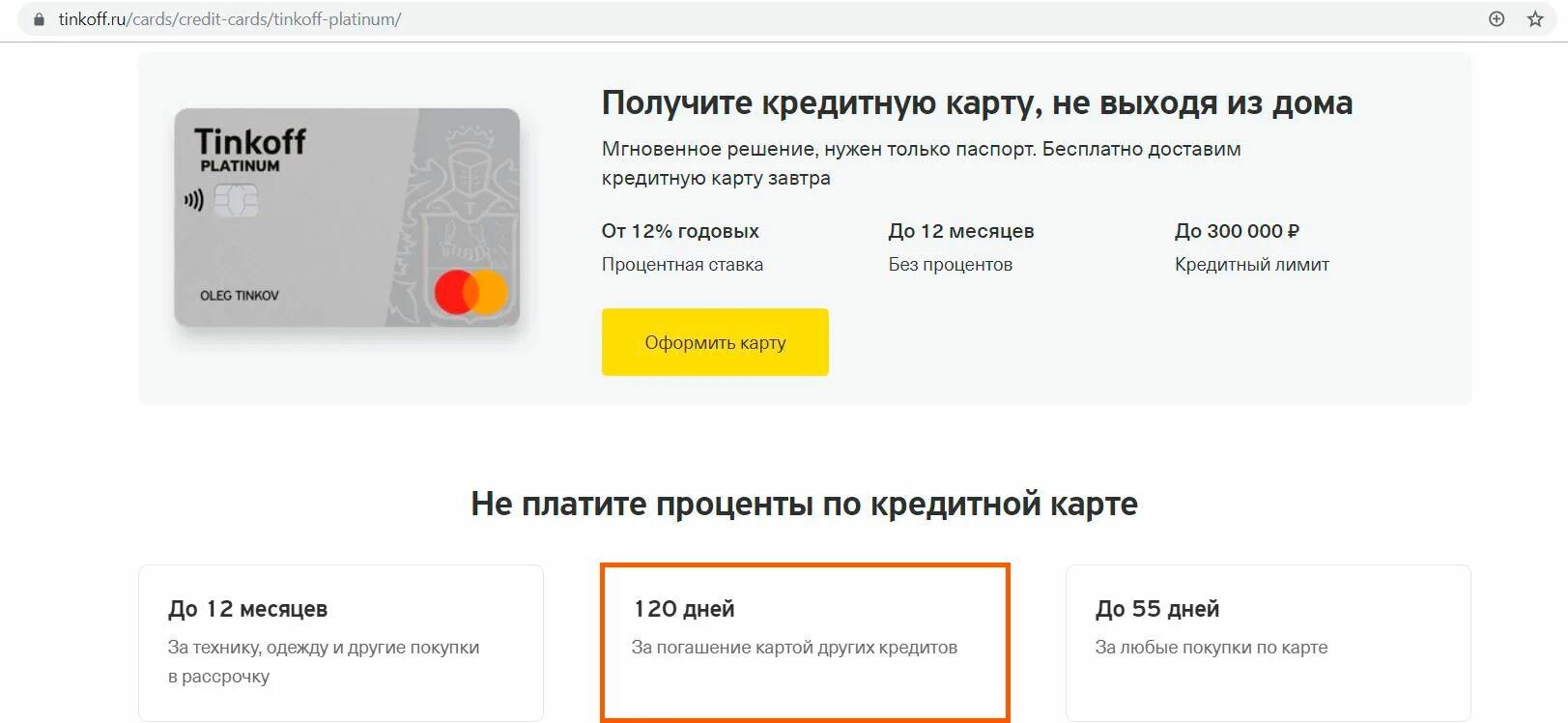Click the lock icon in address bar

pyautogui.click(x=39, y=19)
